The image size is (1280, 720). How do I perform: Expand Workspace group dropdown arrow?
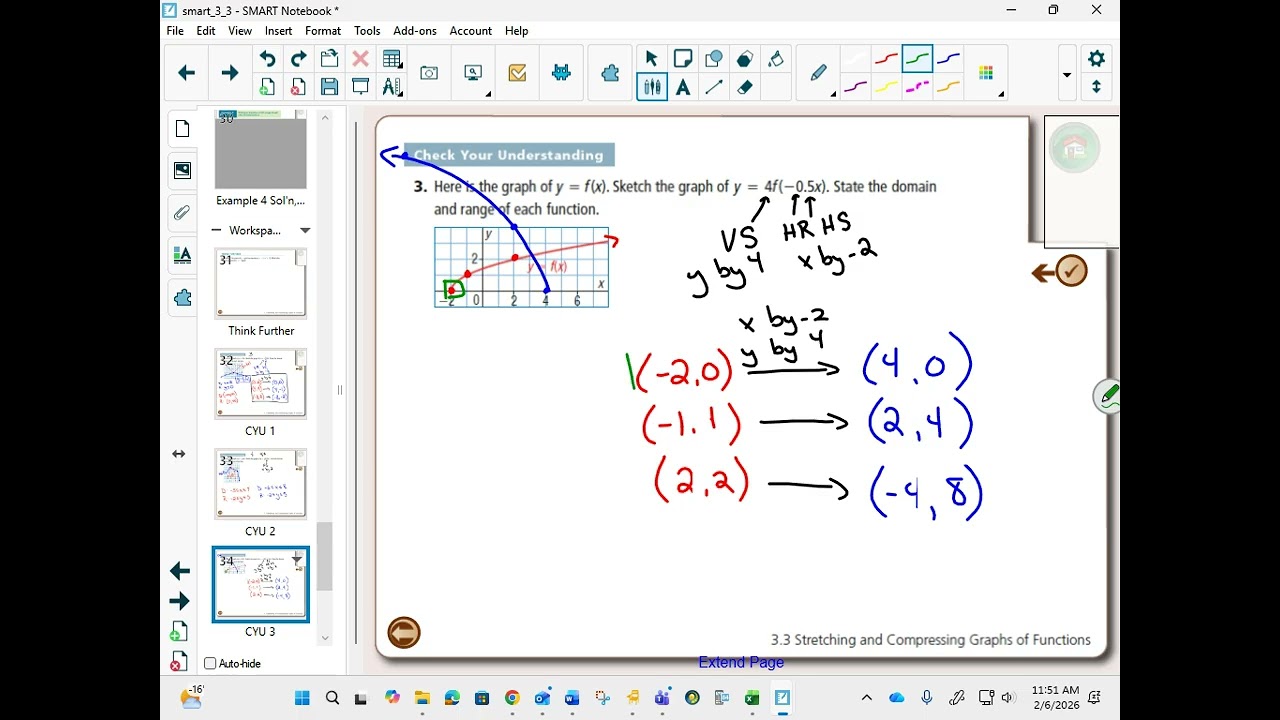pos(305,230)
